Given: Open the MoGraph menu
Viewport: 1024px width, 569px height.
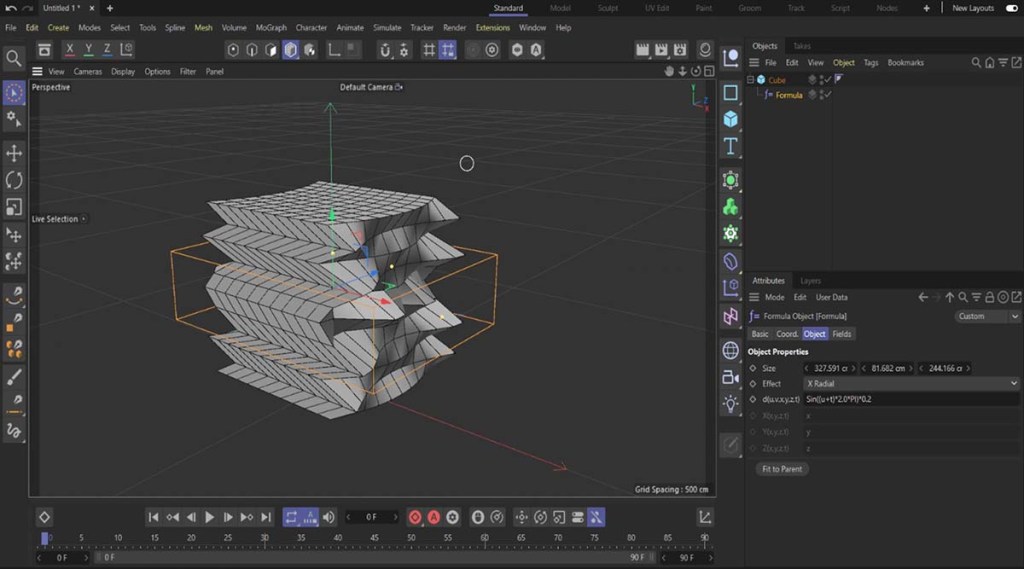Looking at the screenshot, I should [x=270, y=28].
